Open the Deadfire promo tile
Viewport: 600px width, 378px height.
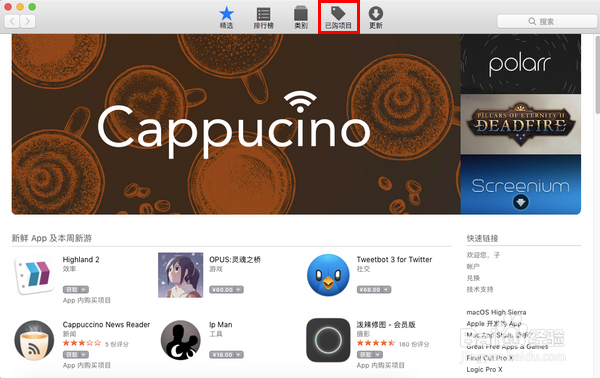[520, 124]
